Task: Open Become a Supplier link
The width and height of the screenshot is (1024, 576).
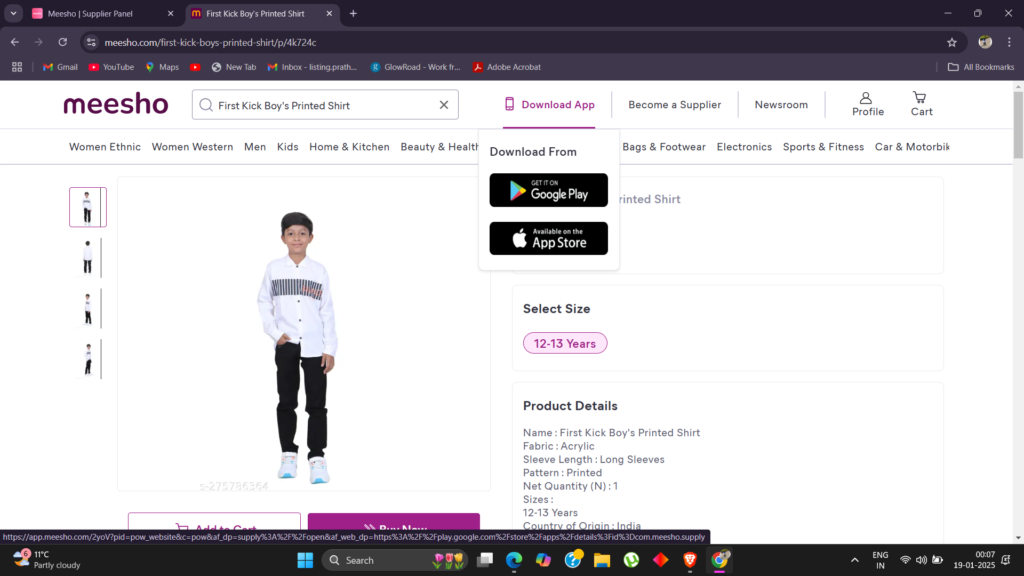Action: tap(675, 104)
